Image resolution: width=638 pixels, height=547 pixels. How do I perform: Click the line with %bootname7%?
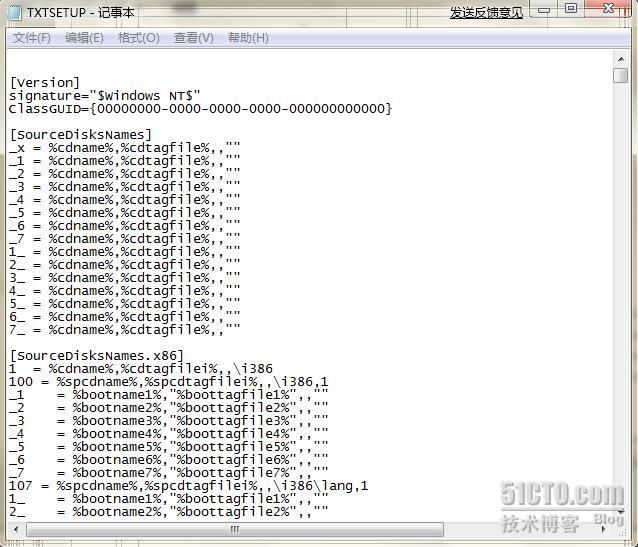(x=168, y=473)
